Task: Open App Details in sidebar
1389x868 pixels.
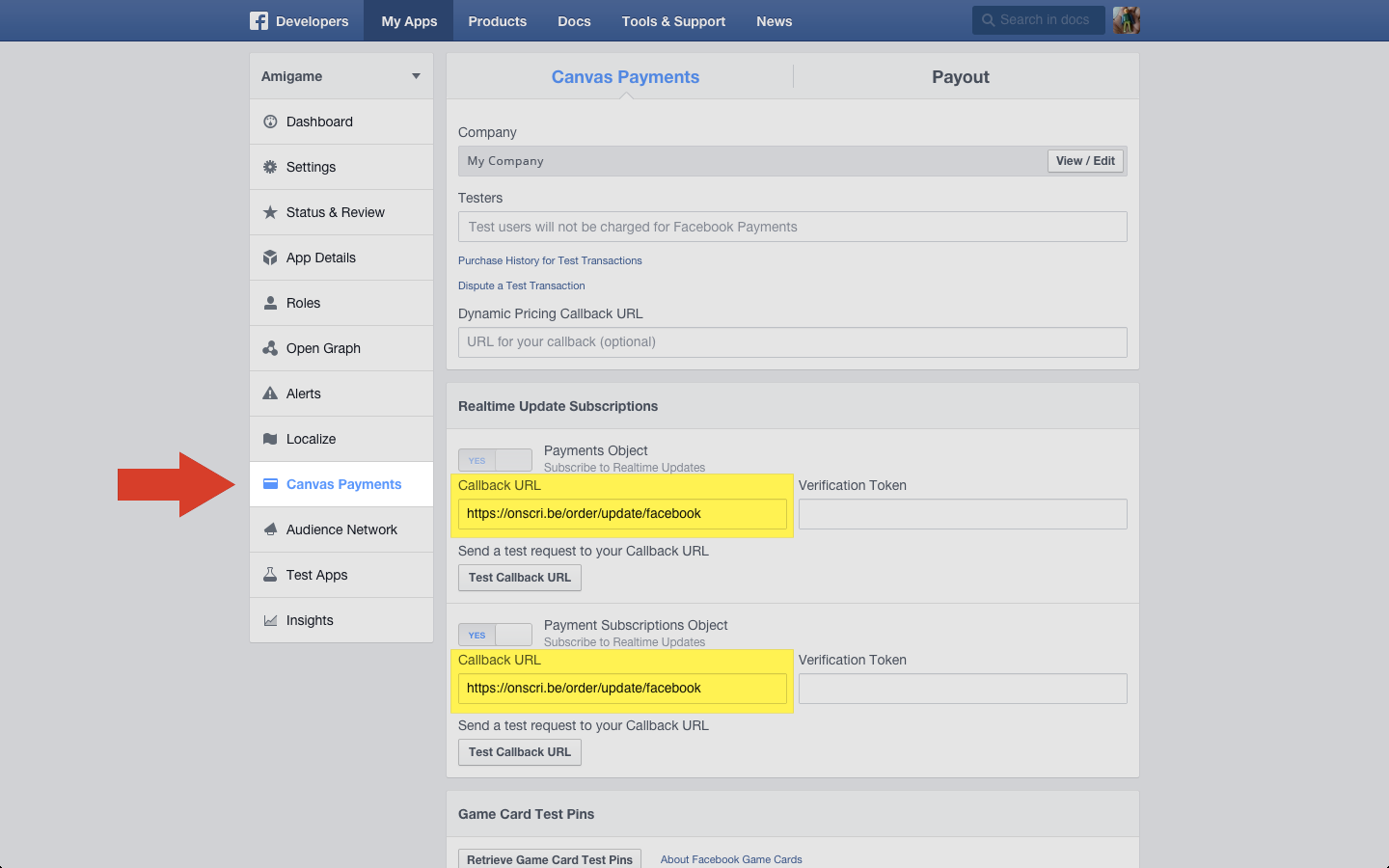Action: 341,258
